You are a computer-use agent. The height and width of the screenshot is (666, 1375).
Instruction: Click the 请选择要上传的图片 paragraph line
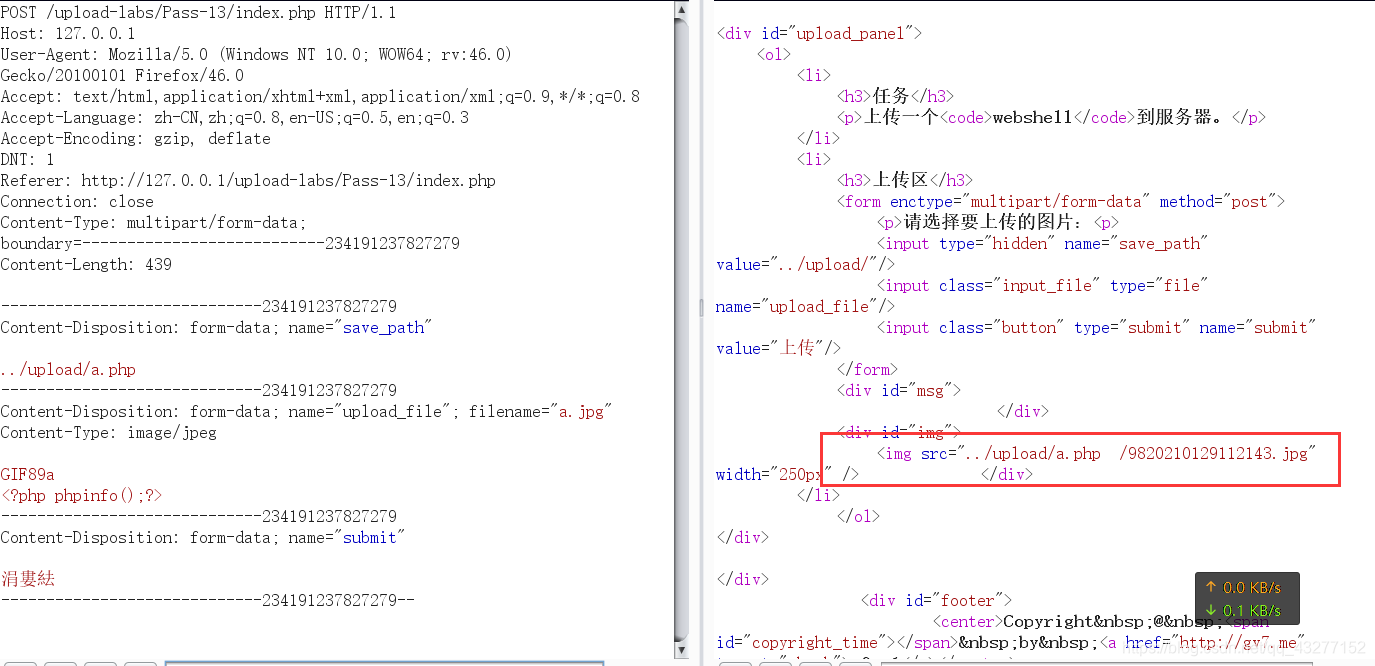tap(998, 223)
